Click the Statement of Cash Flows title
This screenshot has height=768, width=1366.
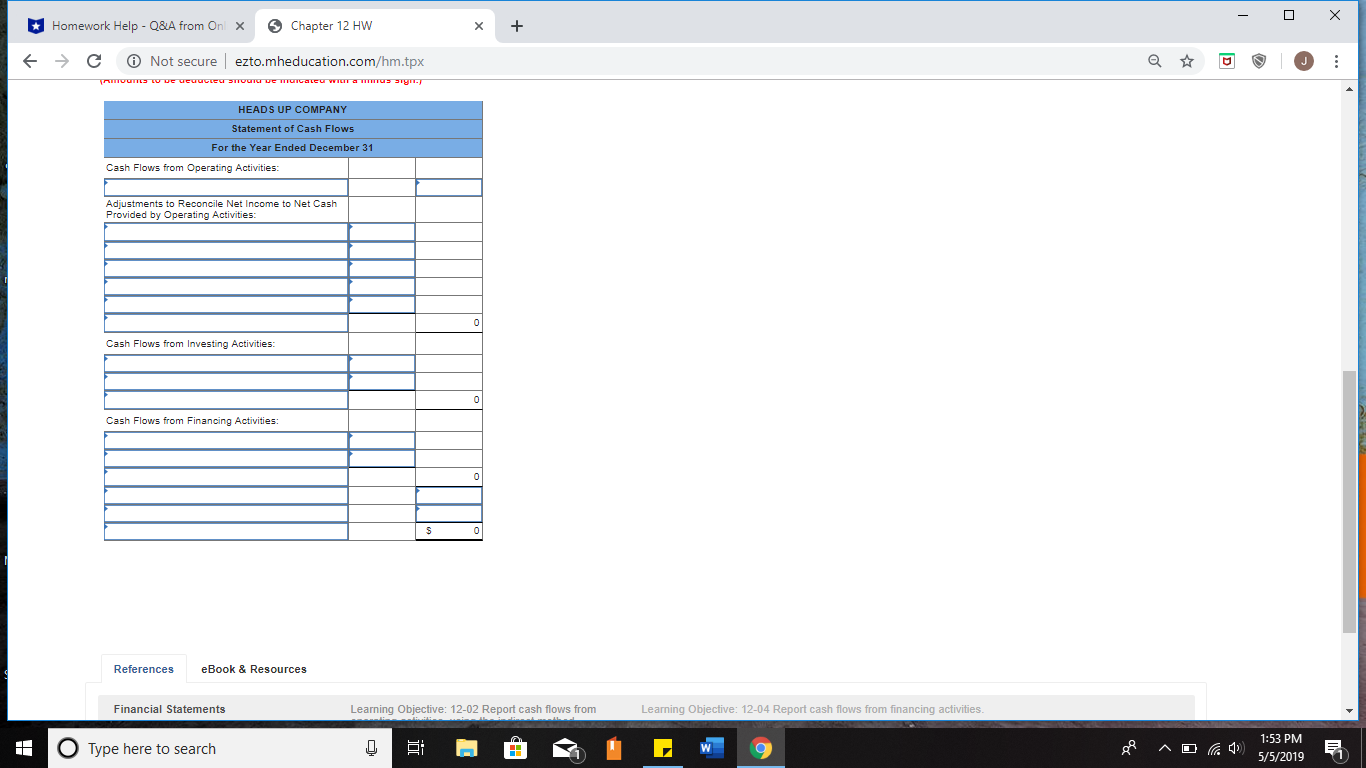coord(293,129)
